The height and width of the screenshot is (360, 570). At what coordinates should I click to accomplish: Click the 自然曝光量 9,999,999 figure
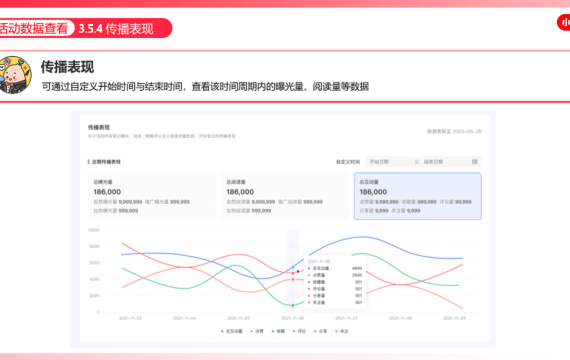pyautogui.click(x=118, y=202)
